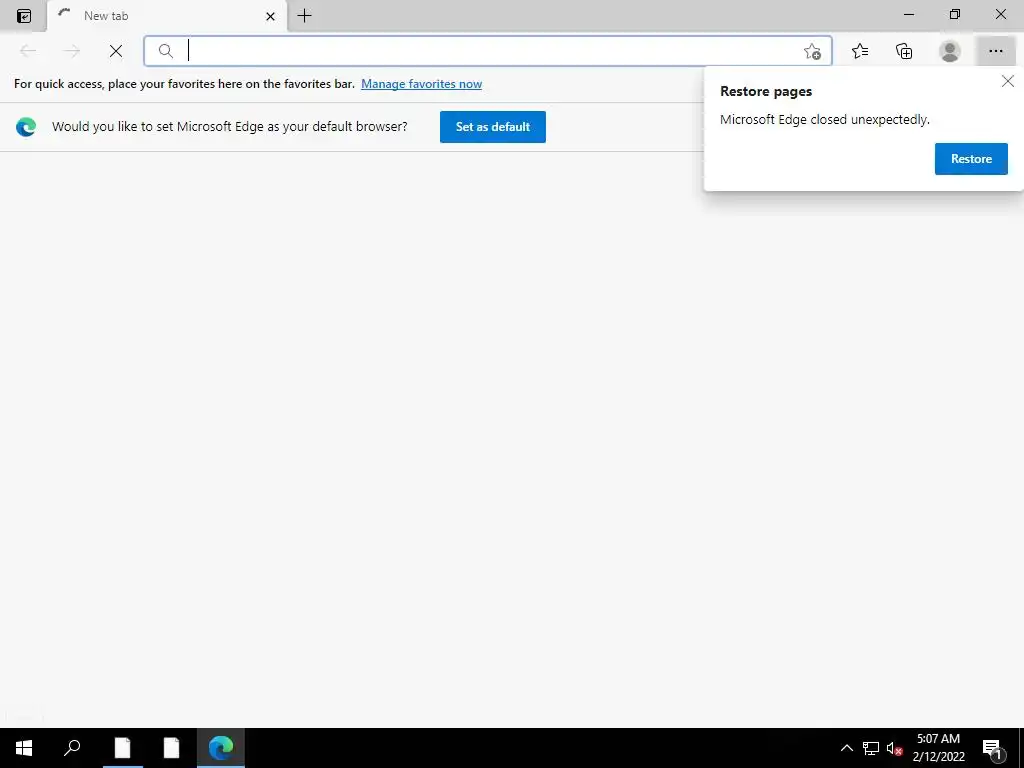Open the Favorites list

point(860,51)
